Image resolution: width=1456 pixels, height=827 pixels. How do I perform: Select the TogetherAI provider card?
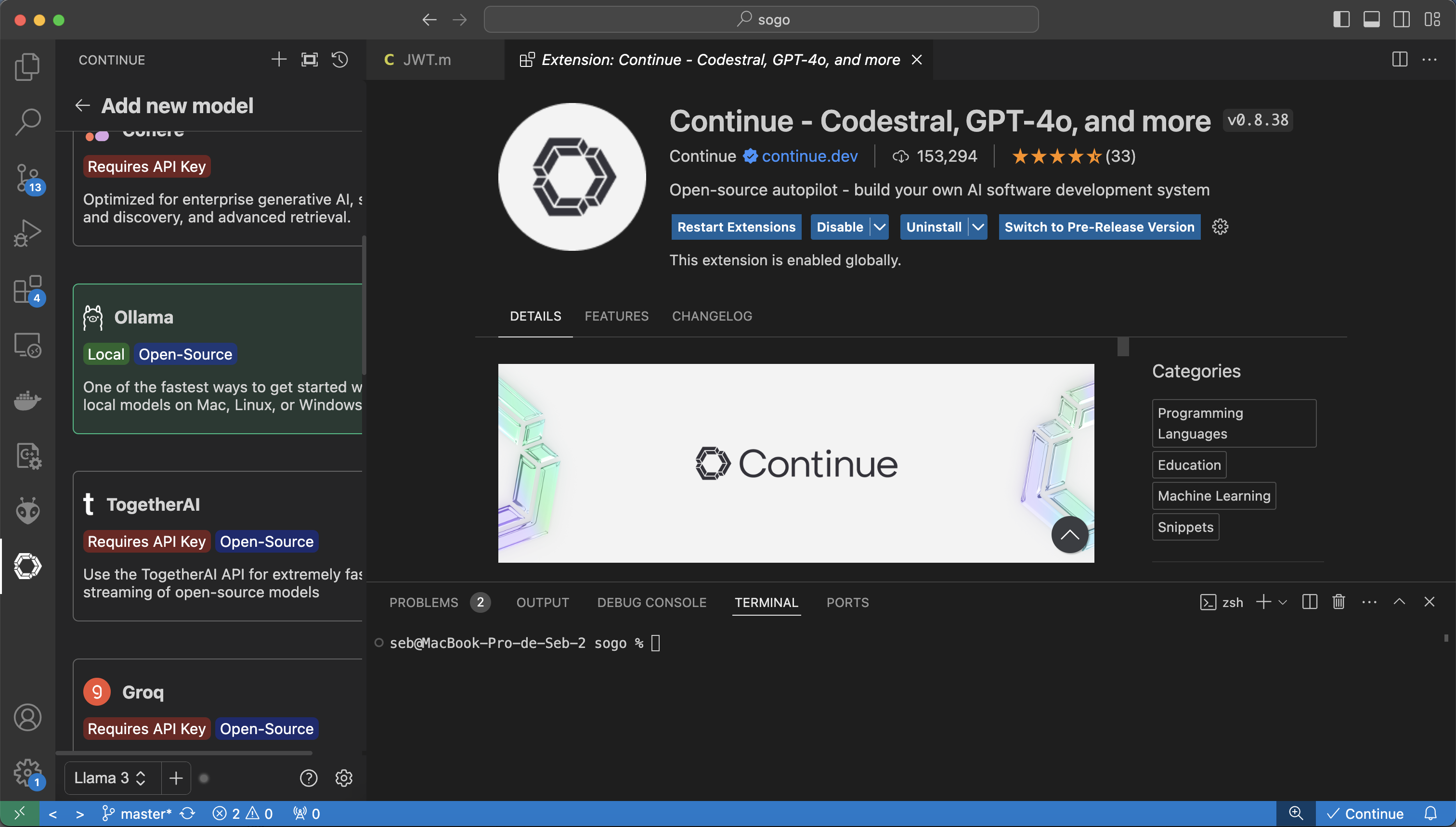(218, 546)
